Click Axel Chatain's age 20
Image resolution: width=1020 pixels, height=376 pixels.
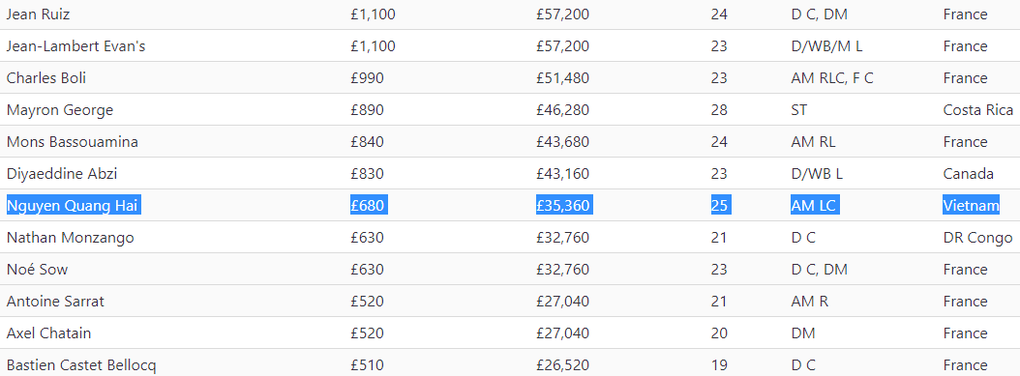[719, 333]
